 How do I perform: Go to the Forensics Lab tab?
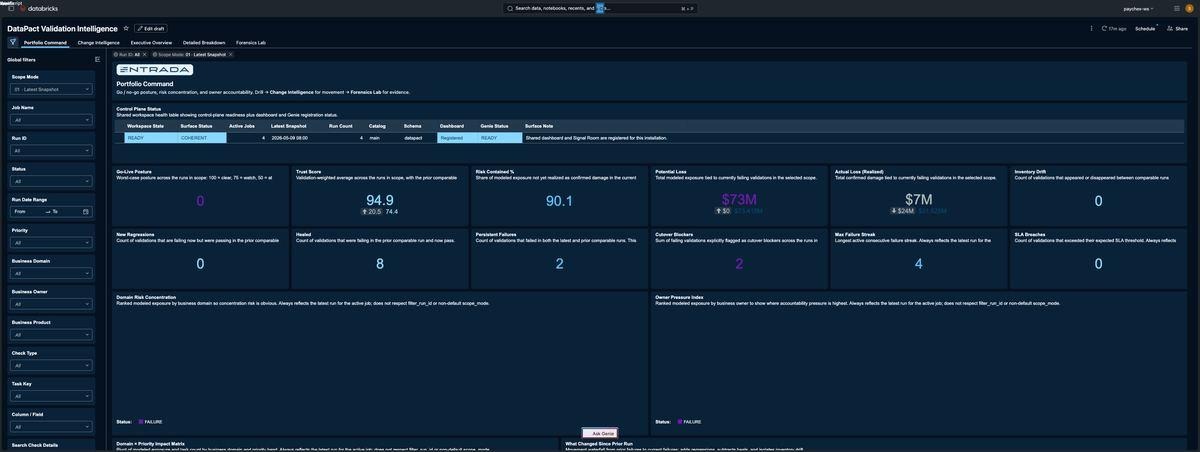coord(251,43)
